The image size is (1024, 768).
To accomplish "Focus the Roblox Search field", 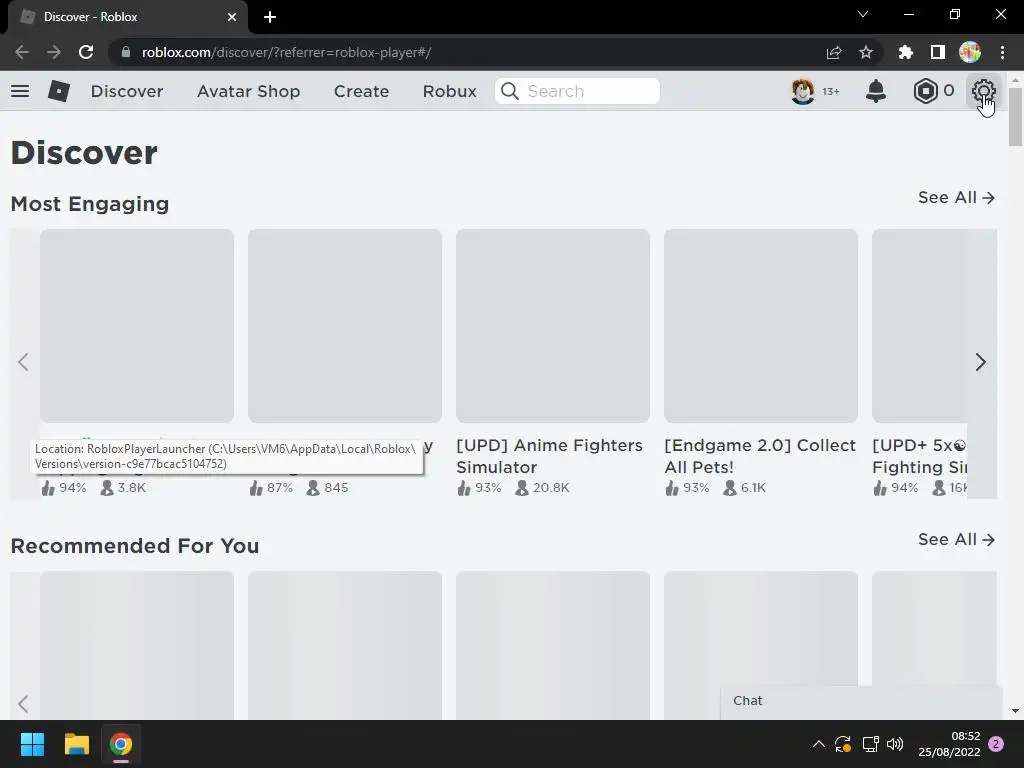I will coord(577,91).
